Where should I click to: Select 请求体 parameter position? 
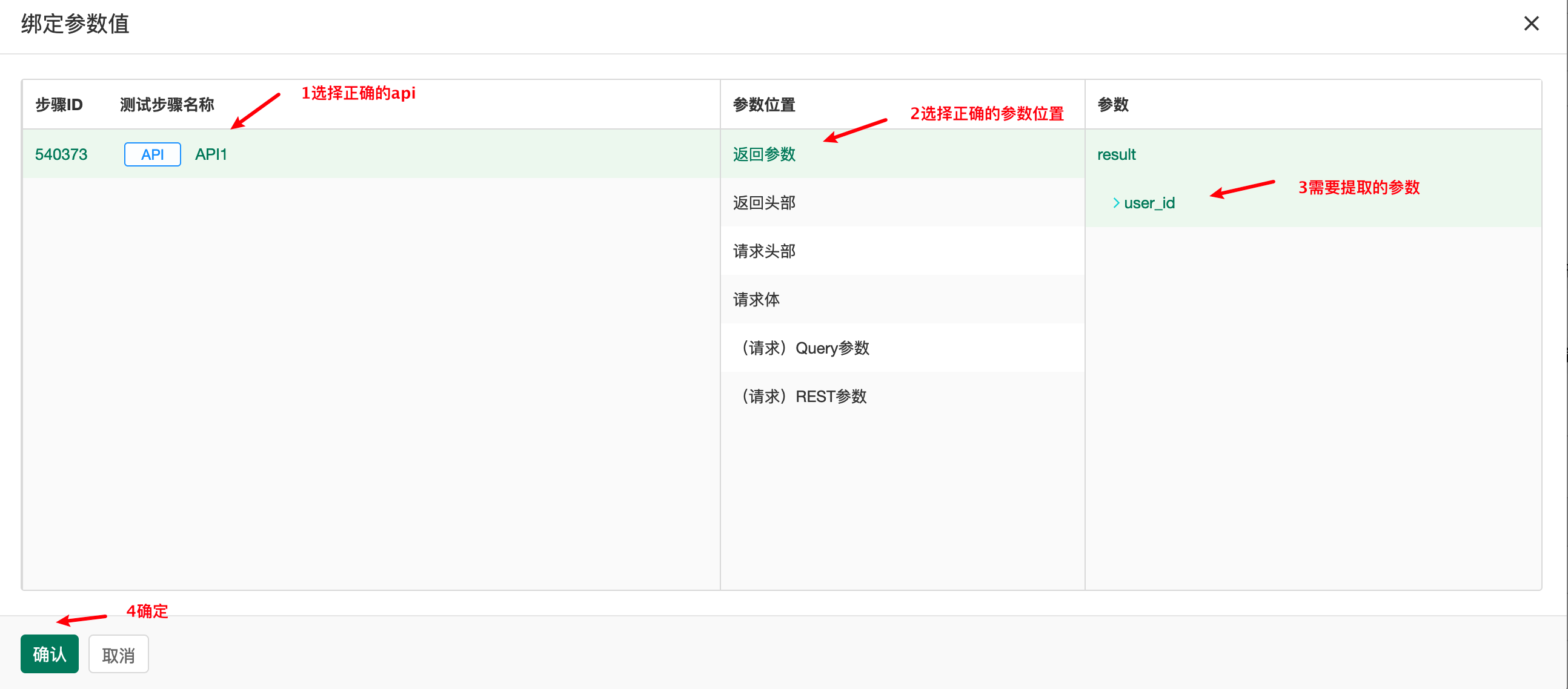[x=756, y=300]
